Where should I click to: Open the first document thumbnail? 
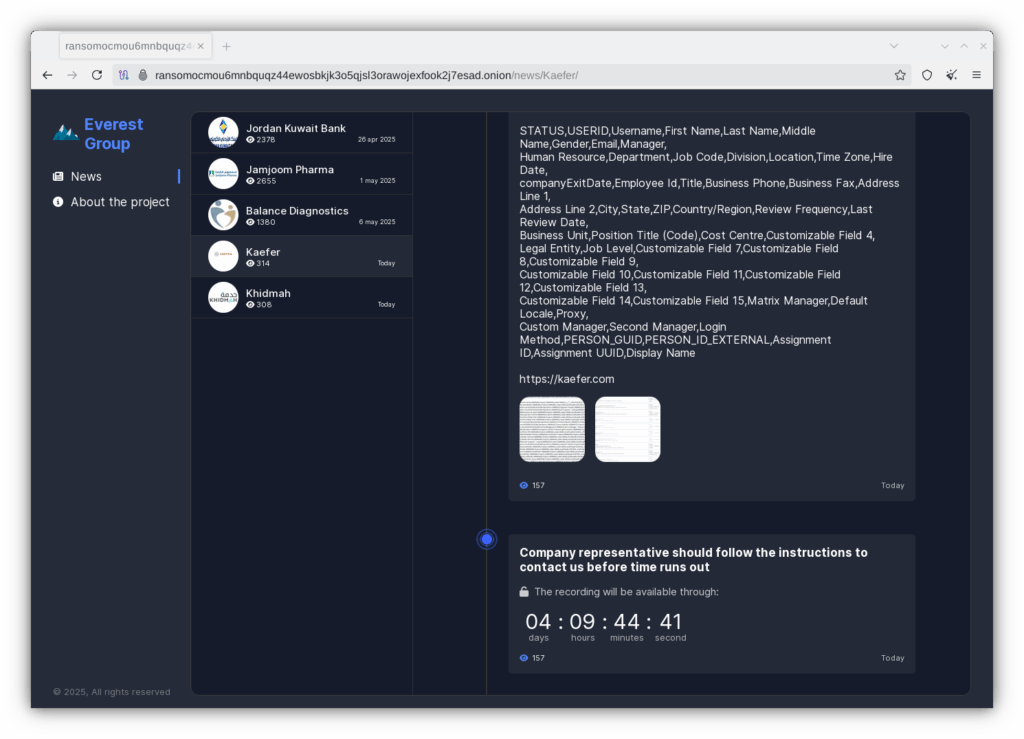point(552,429)
